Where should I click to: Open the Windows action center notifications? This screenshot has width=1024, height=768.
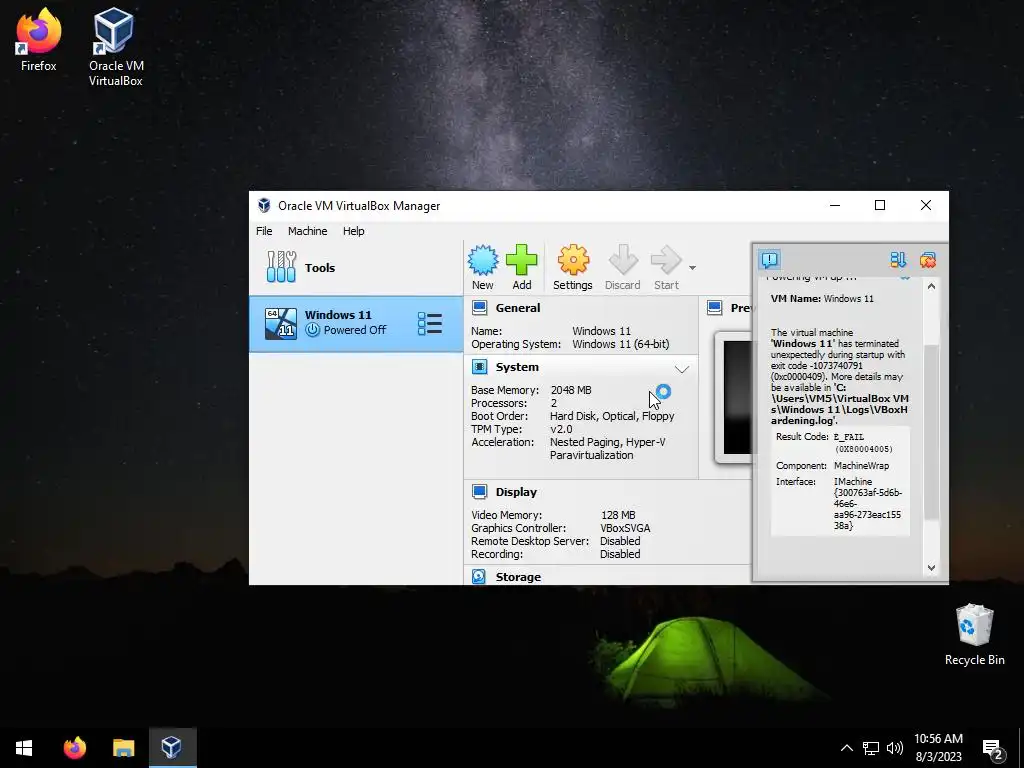pyautogui.click(x=993, y=748)
